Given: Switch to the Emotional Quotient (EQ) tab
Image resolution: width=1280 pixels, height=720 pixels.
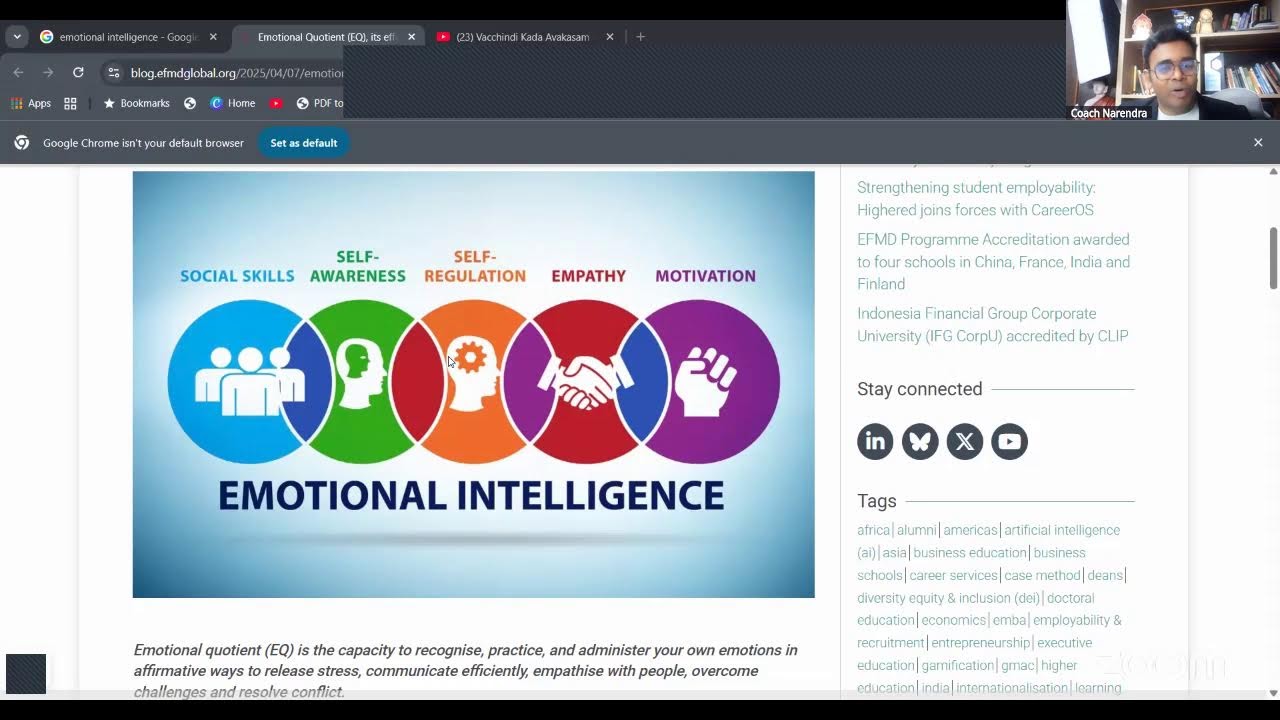Looking at the screenshot, I should pos(327,37).
